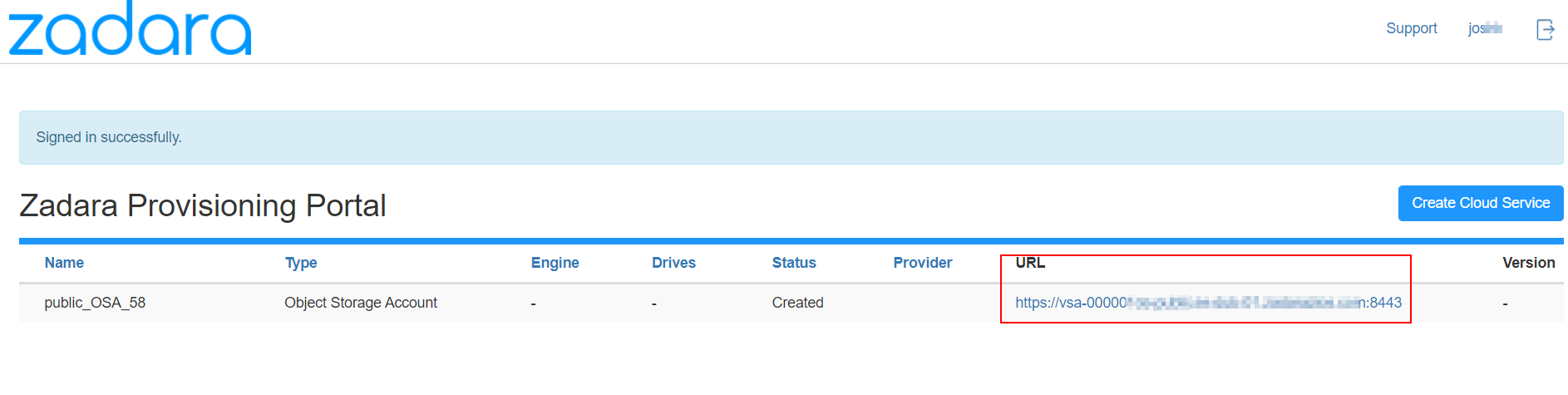Click the sign-out icon in header

pos(1545,29)
